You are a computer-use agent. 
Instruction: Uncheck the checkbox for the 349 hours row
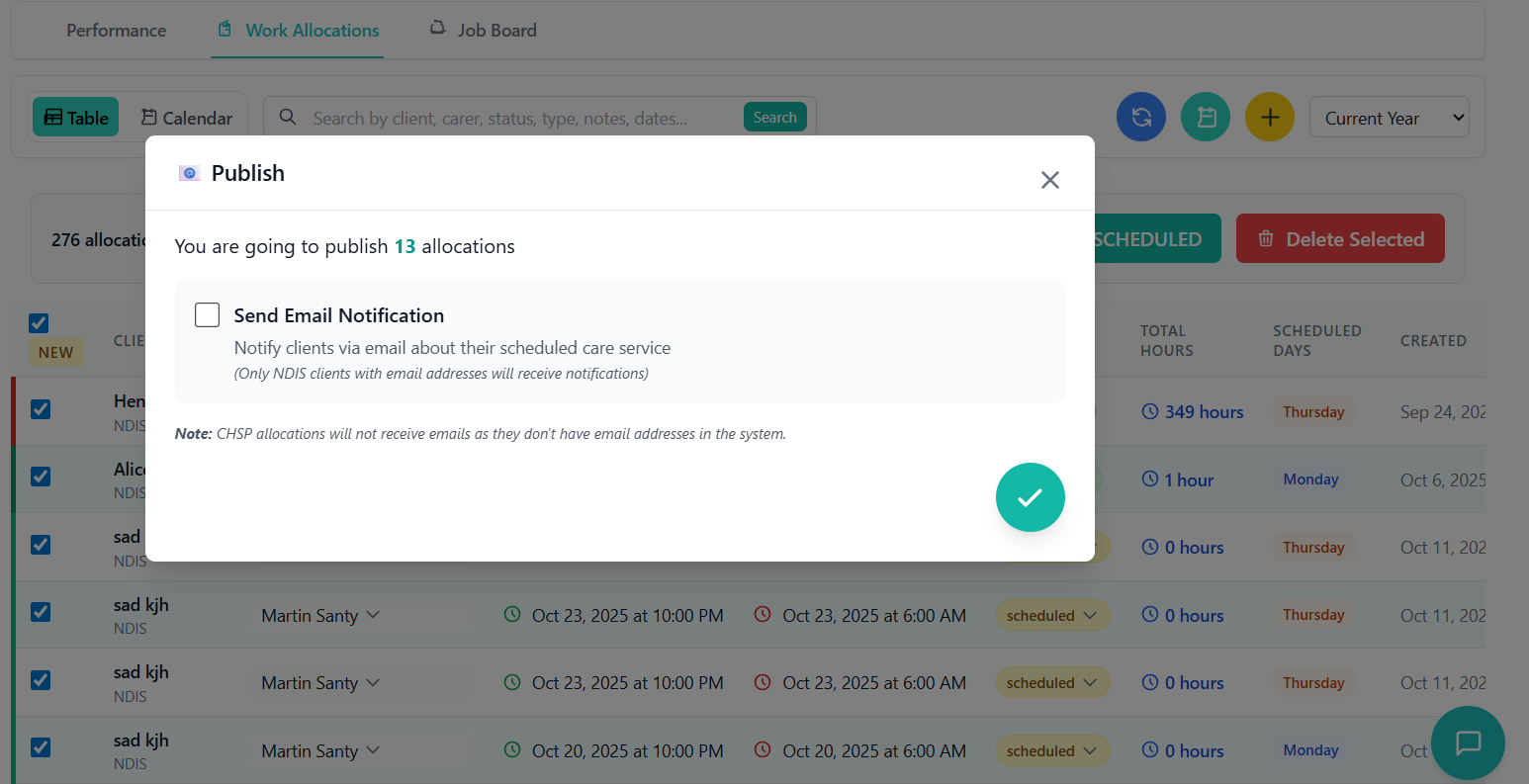41,409
